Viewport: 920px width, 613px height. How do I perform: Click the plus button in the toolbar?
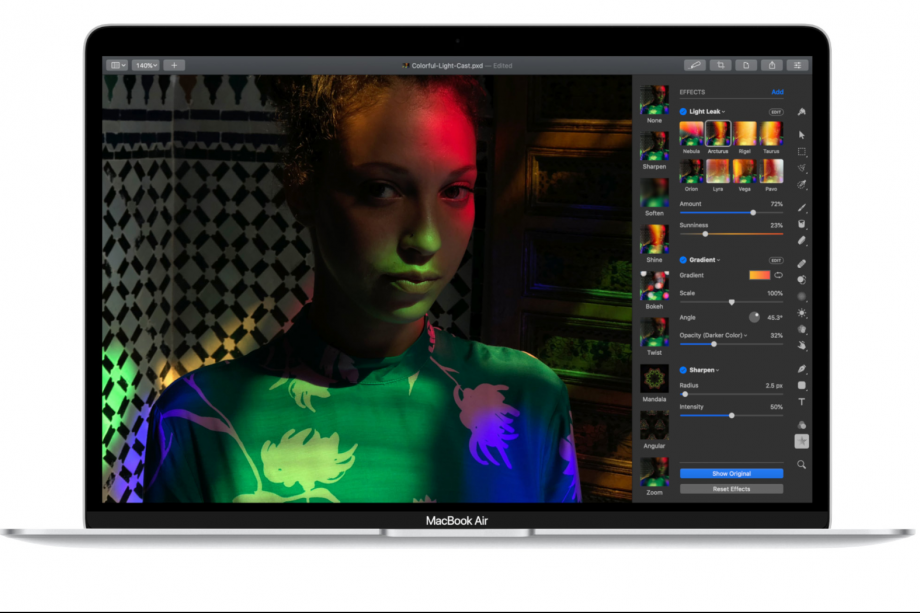tap(174, 65)
